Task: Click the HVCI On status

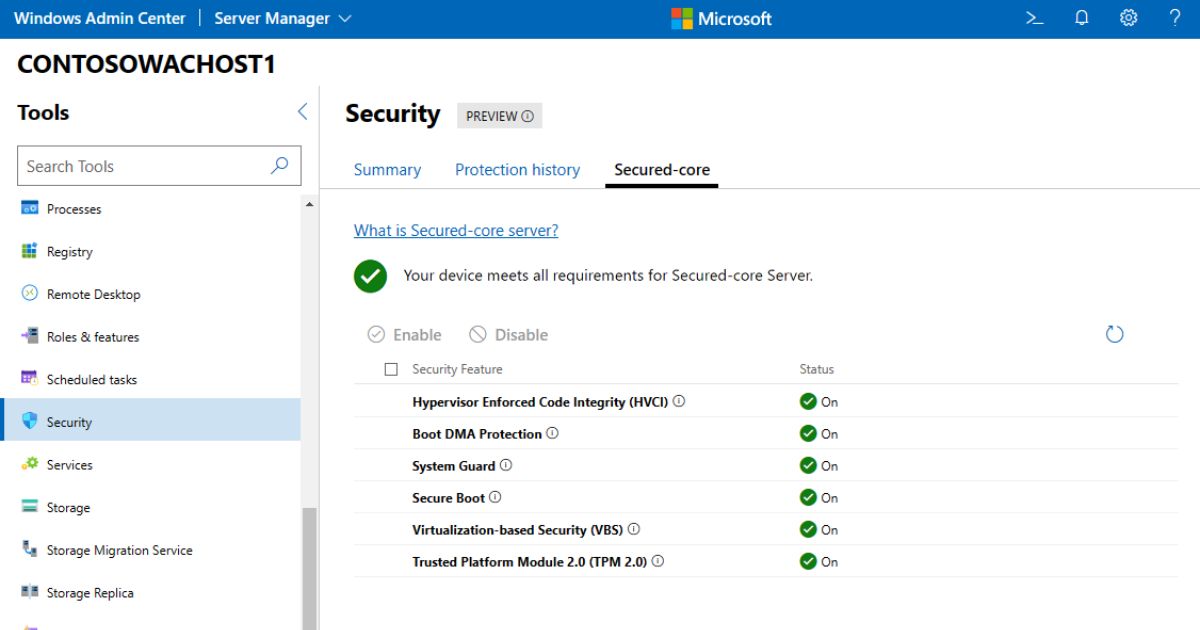Action: click(819, 402)
